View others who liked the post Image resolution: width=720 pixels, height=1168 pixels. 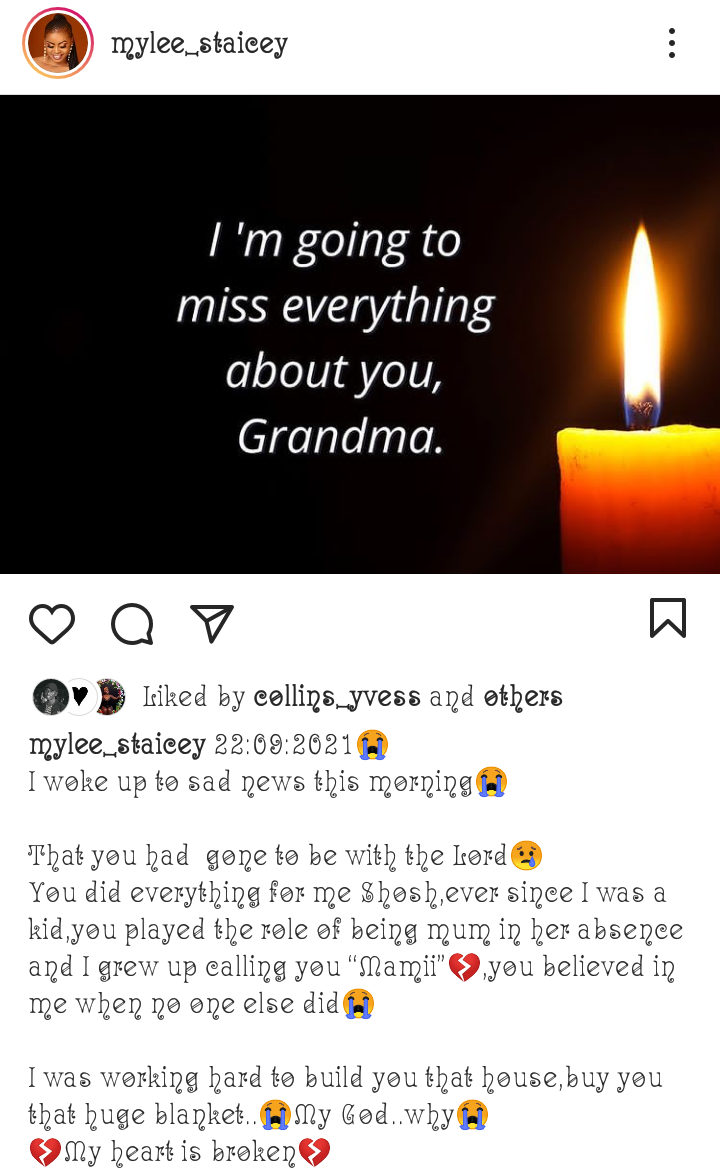coord(523,697)
